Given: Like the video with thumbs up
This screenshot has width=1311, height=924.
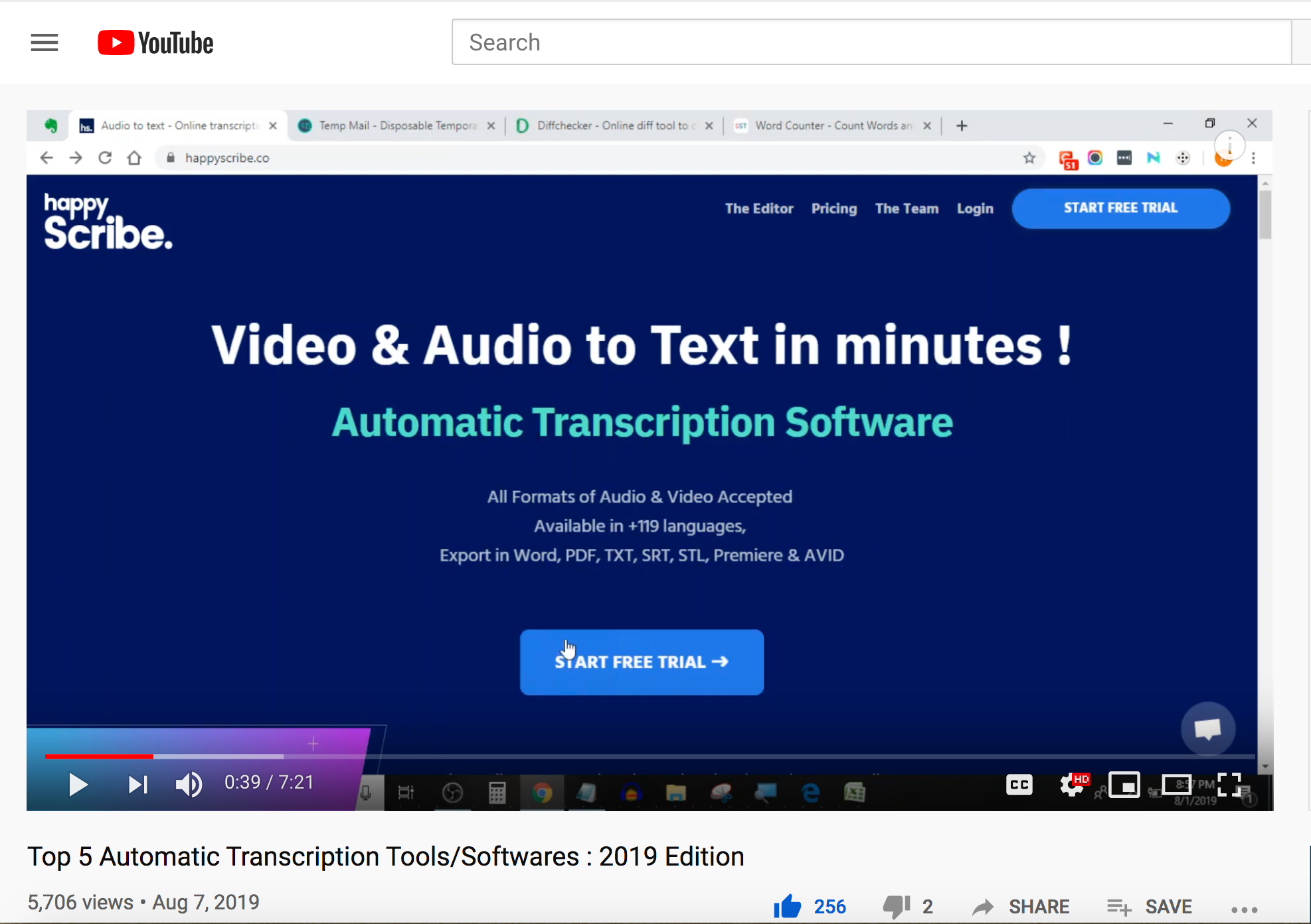Looking at the screenshot, I should pyautogui.click(x=788, y=906).
